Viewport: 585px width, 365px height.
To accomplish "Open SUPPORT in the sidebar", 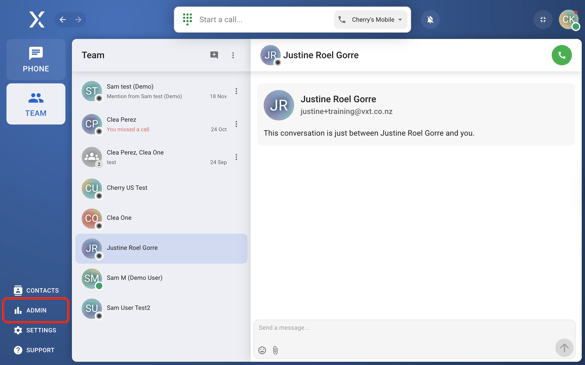I will tap(34, 350).
